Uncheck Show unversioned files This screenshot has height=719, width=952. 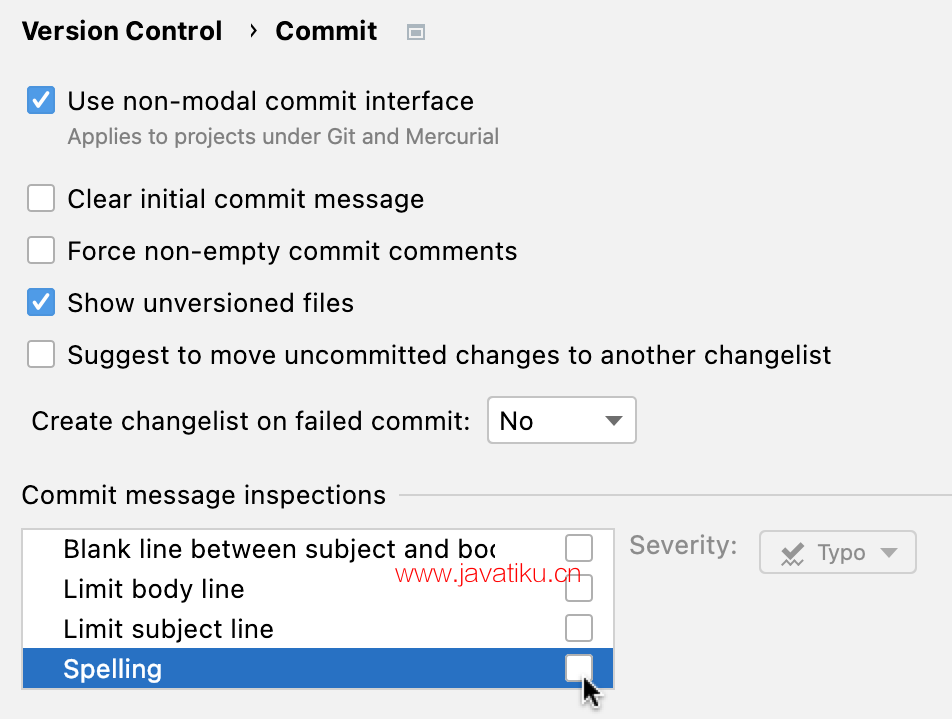(x=41, y=302)
